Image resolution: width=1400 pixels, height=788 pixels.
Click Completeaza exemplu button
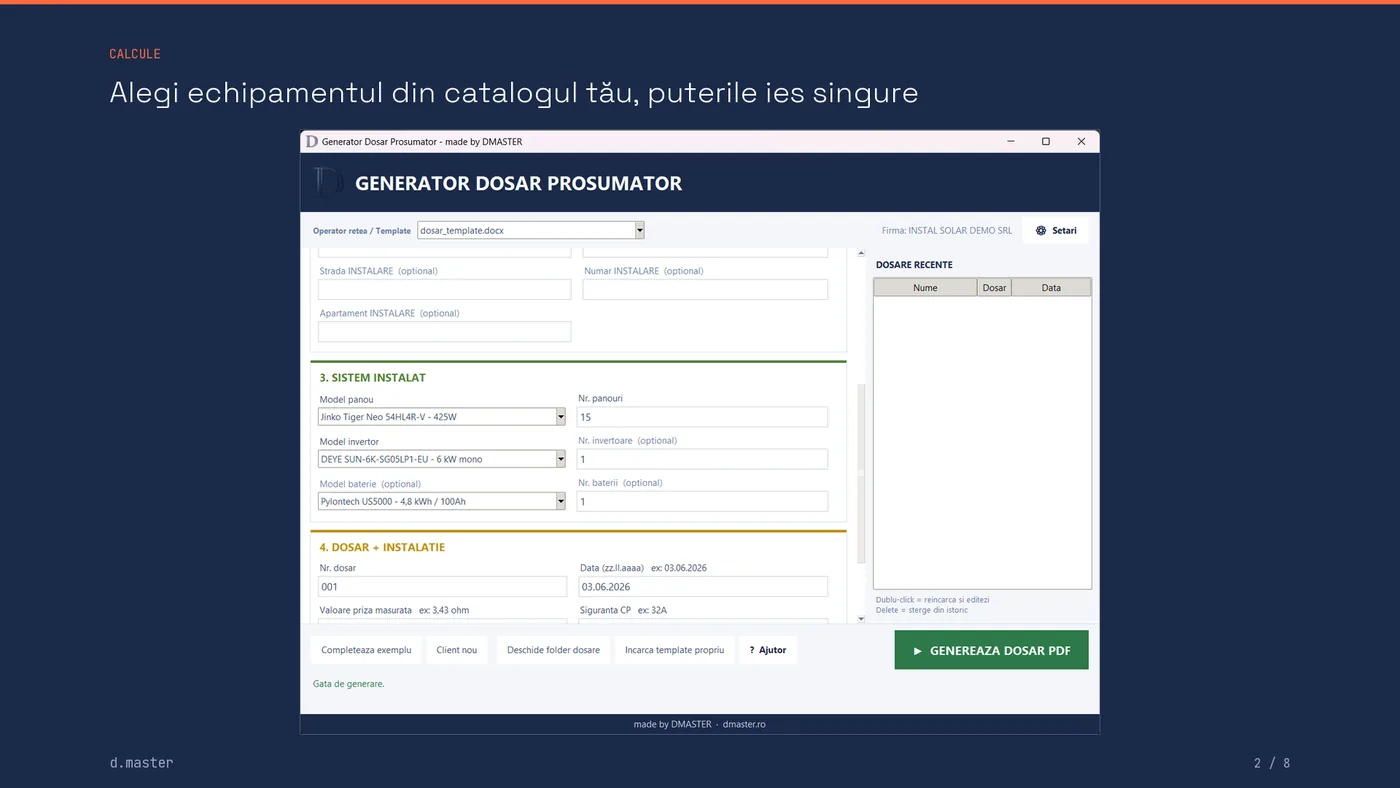[366, 650]
